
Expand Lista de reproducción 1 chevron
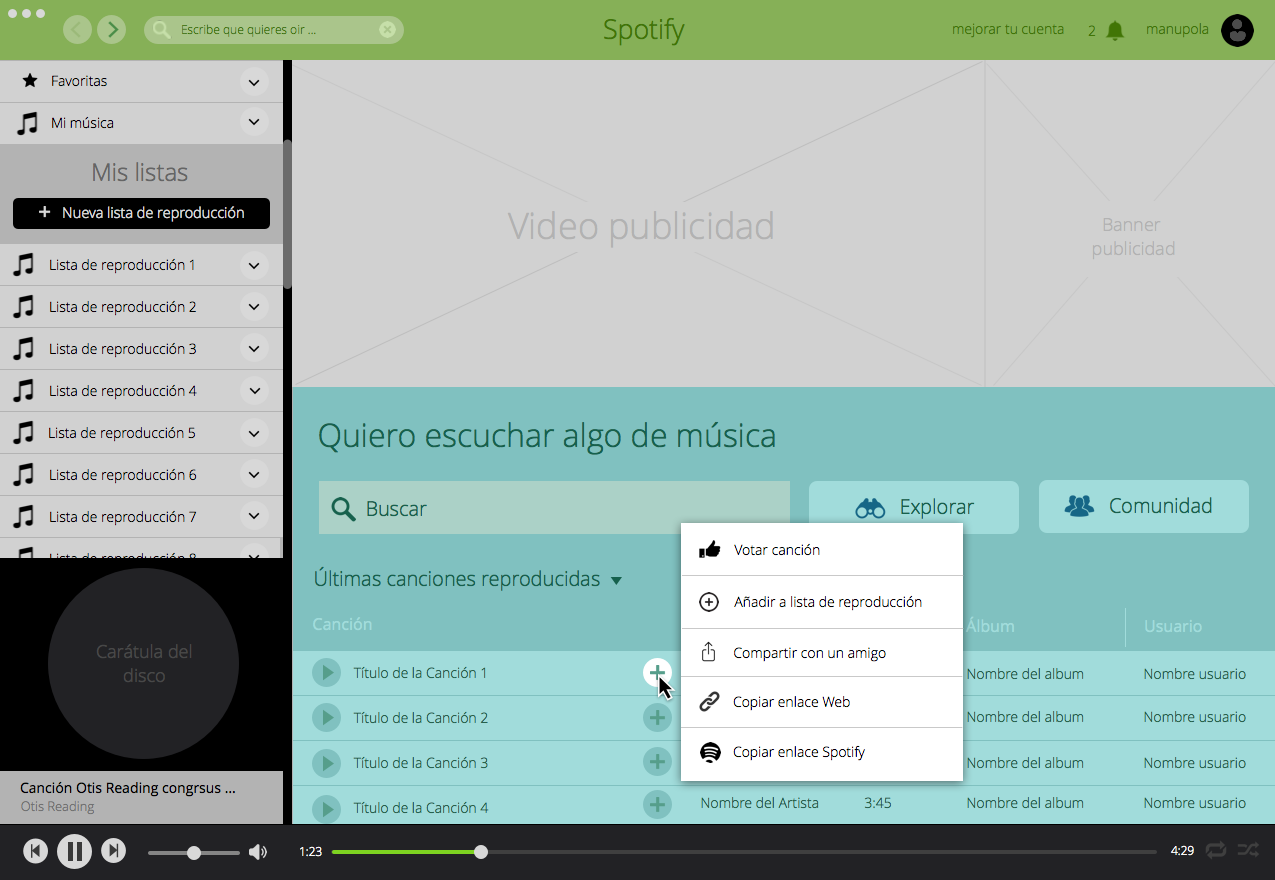pos(254,265)
